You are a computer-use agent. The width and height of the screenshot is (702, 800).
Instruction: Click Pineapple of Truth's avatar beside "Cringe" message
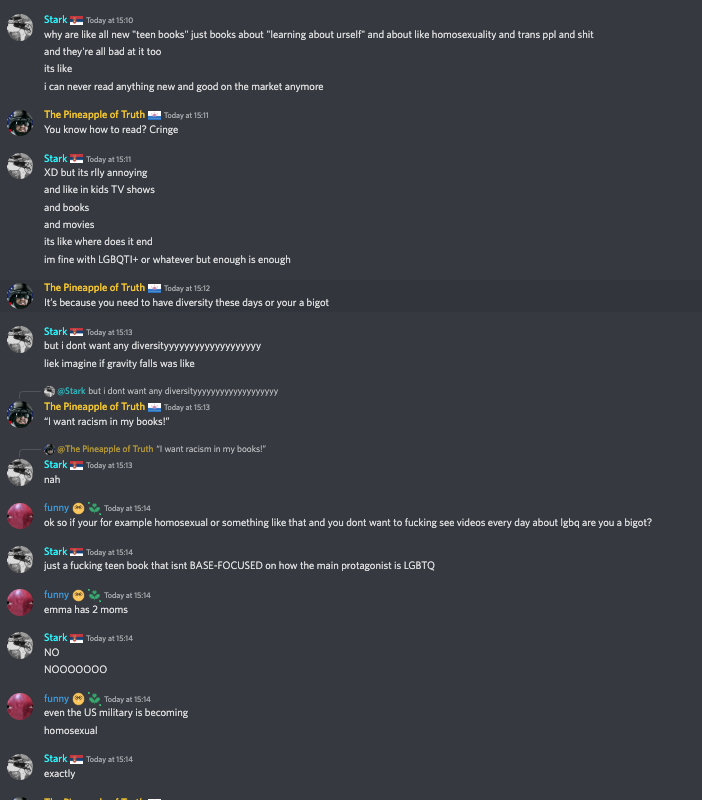(20, 123)
